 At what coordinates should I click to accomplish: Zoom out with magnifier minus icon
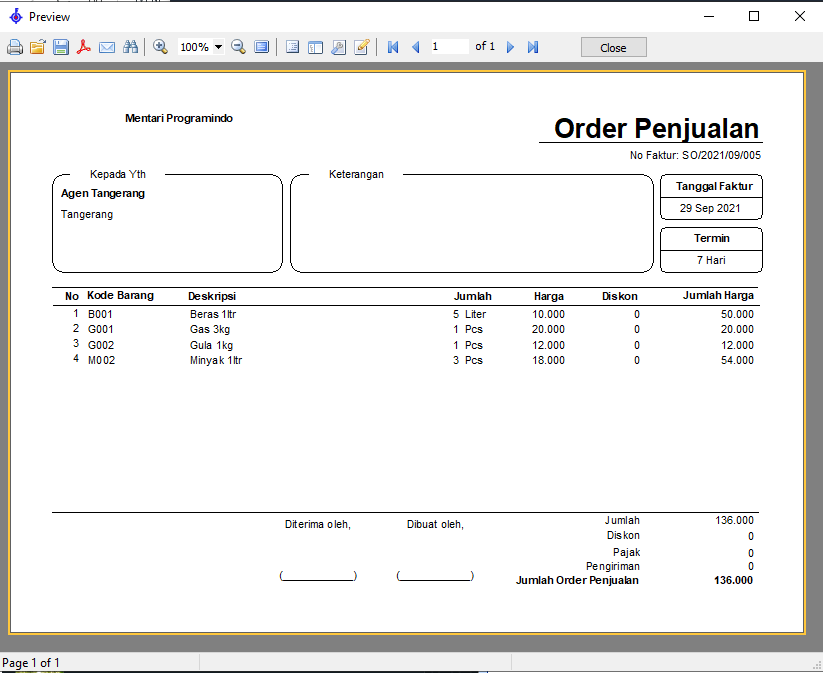[238, 47]
